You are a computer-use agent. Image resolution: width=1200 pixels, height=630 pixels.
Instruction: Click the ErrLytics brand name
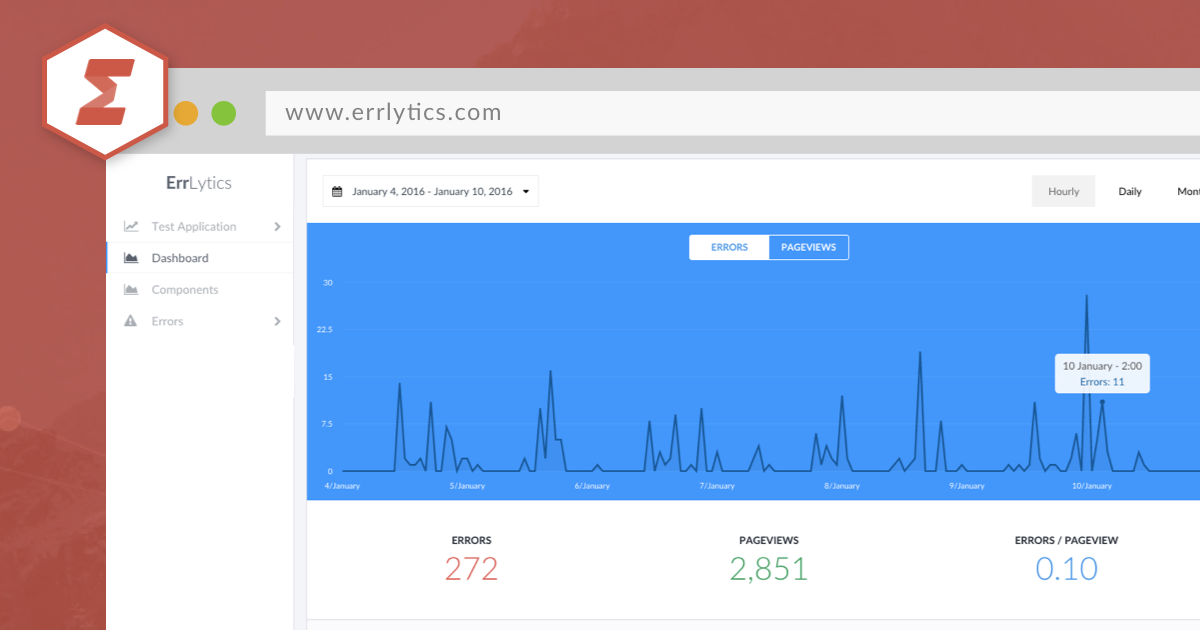[198, 183]
